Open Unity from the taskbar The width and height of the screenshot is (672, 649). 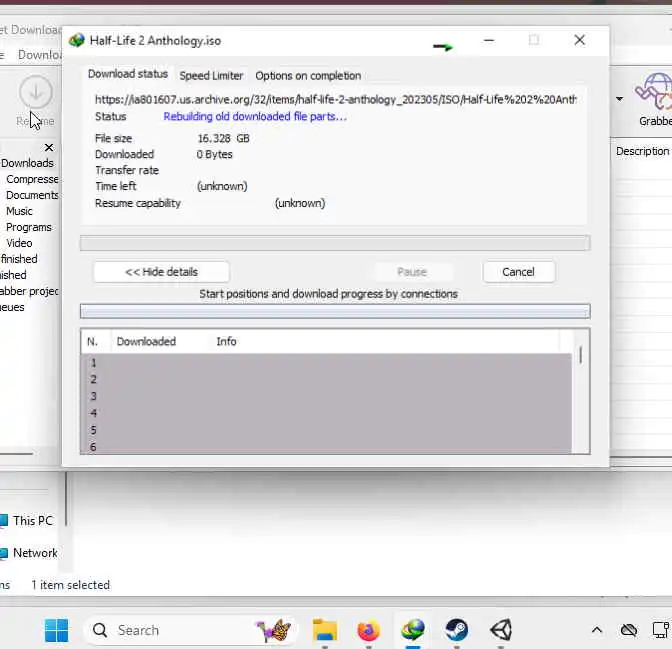click(x=501, y=630)
